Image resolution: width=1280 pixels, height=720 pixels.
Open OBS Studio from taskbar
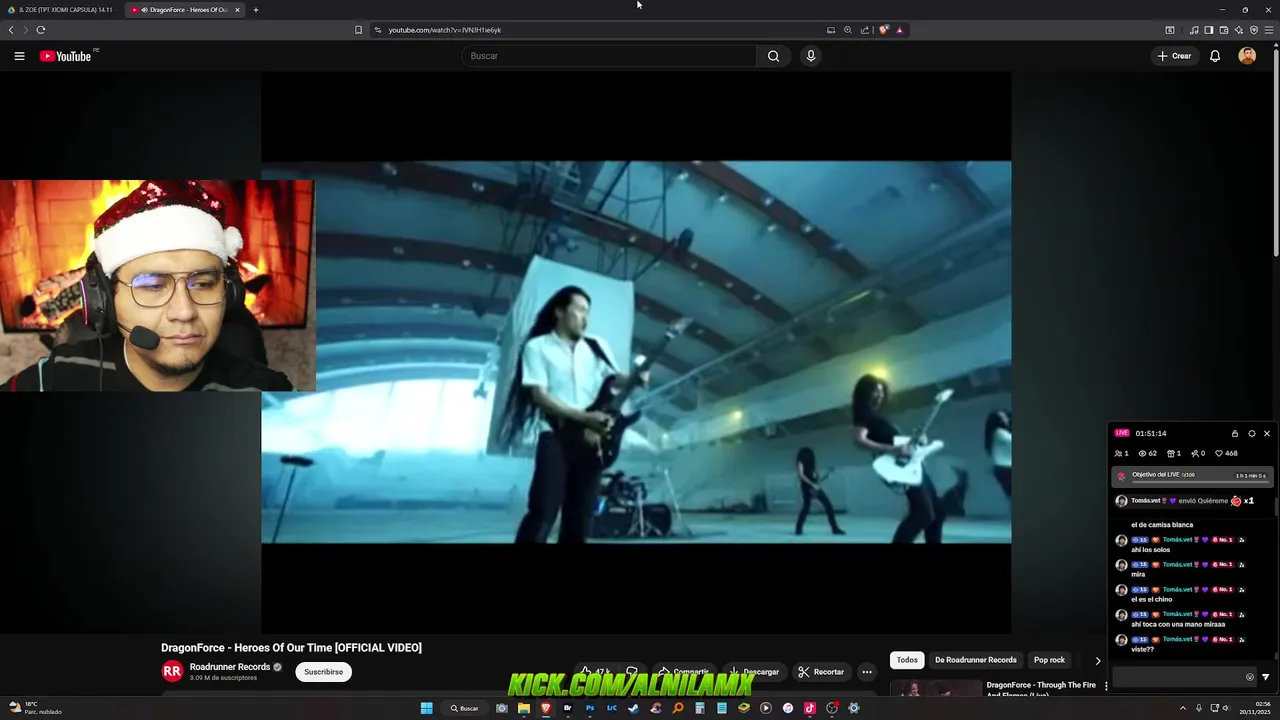point(831,708)
